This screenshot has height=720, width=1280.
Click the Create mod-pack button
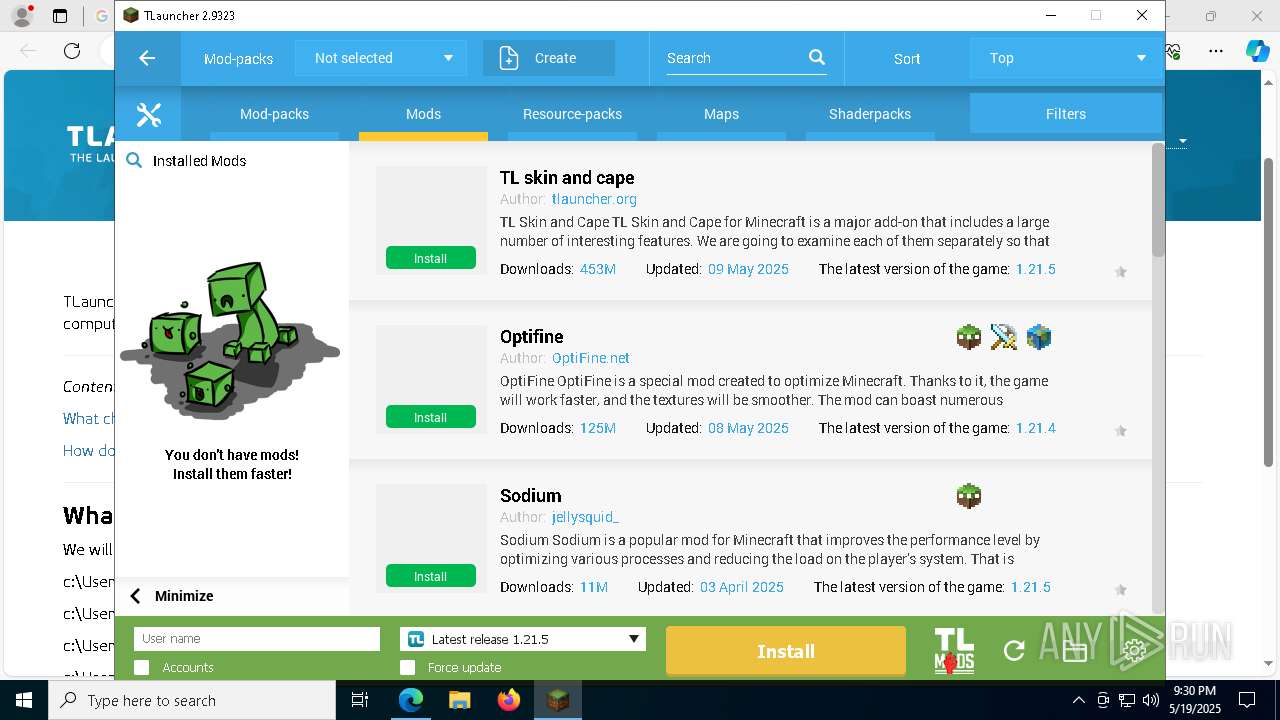pyautogui.click(x=549, y=58)
